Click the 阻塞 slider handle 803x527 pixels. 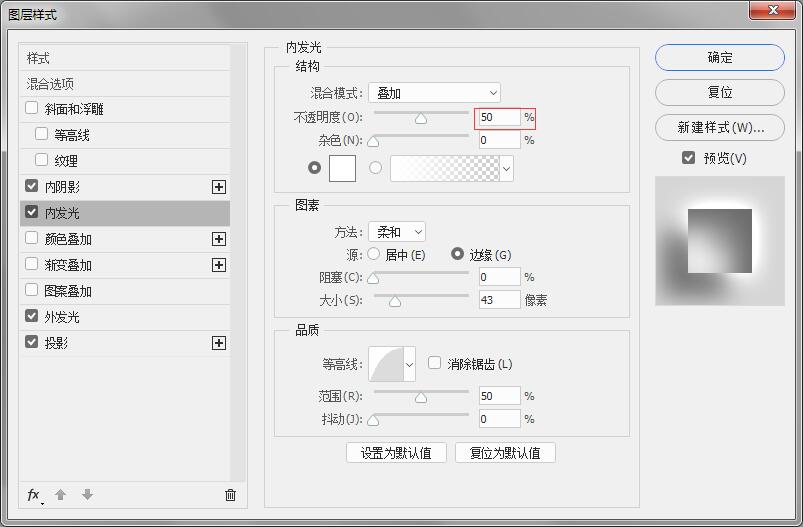pyautogui.click(x=373, y=278)
